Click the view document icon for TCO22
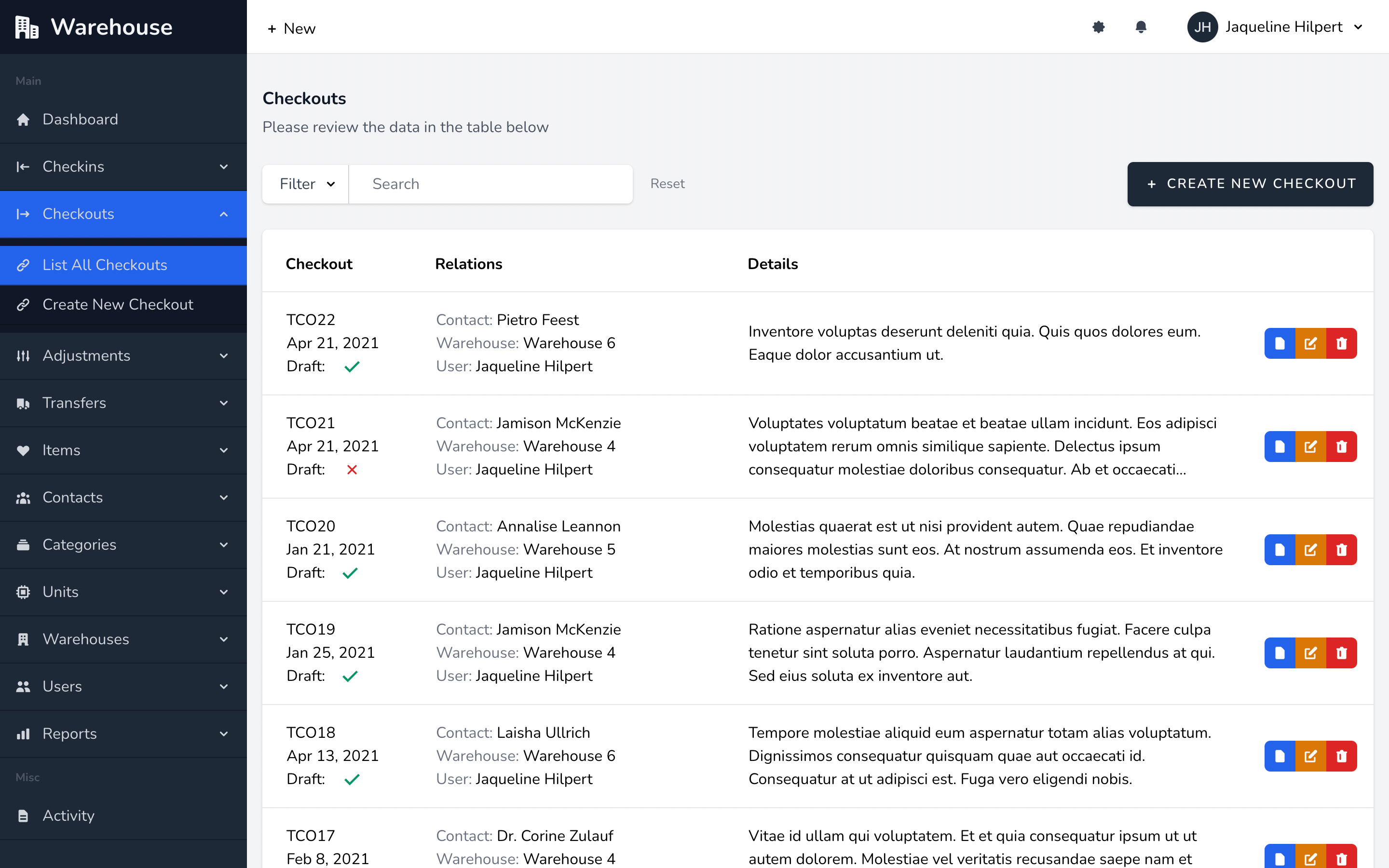1389x868 pixels. click(1280, 343)
